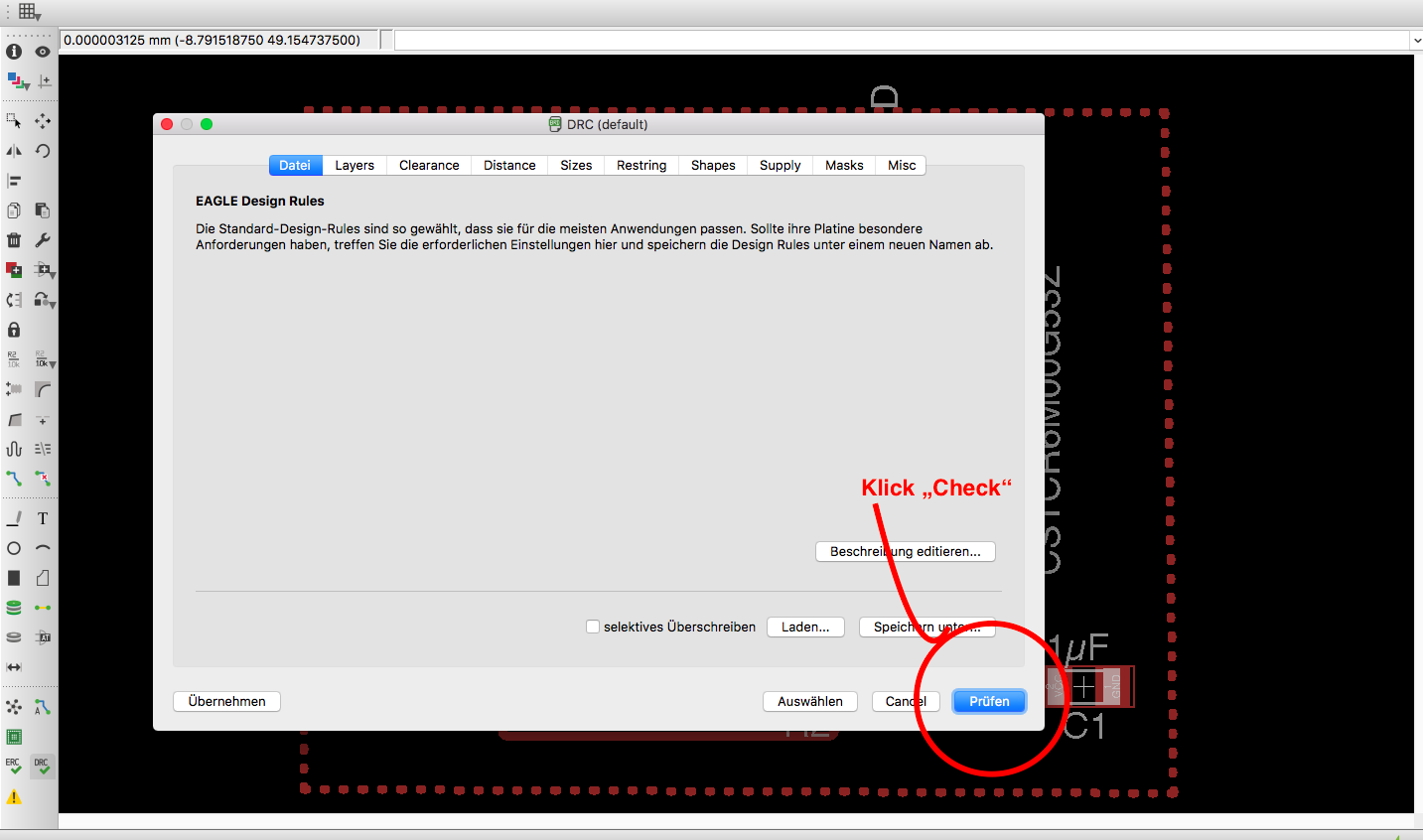Image resolution: width=1423 pixels, height=840 pixels.
Task: Click the Prüfen check button
Action: click(989, 701)
